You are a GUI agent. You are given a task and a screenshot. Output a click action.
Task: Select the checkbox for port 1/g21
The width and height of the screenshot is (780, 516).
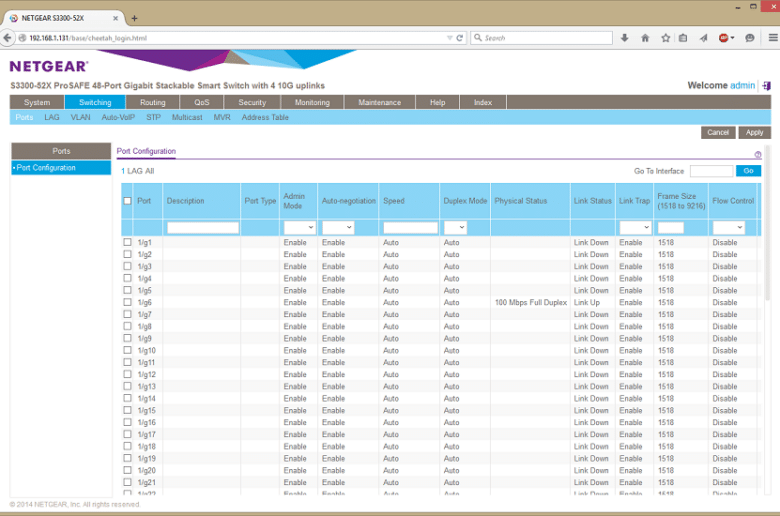click(127, 482)
